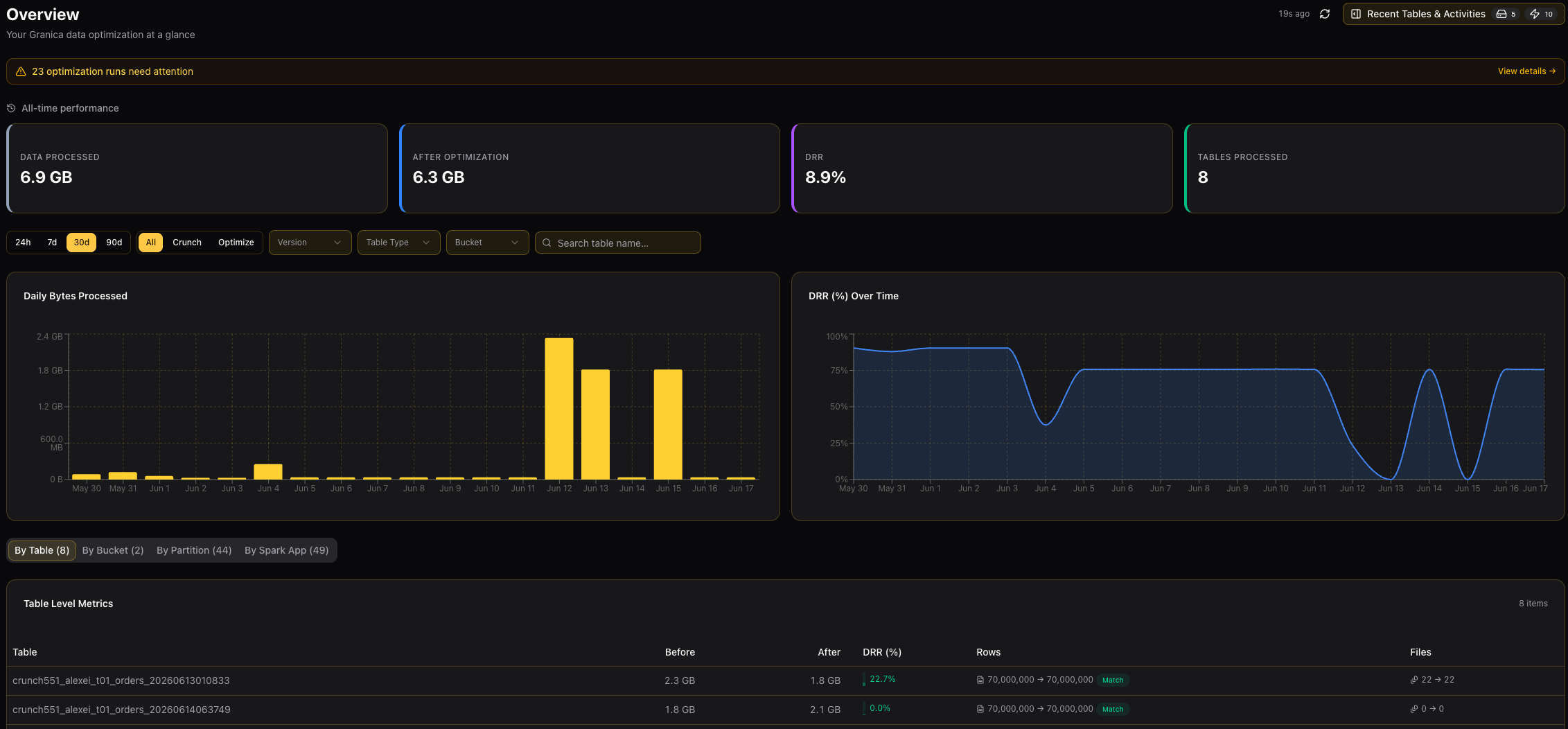Click the history icon beside All-time performance

tap(11, 108)
